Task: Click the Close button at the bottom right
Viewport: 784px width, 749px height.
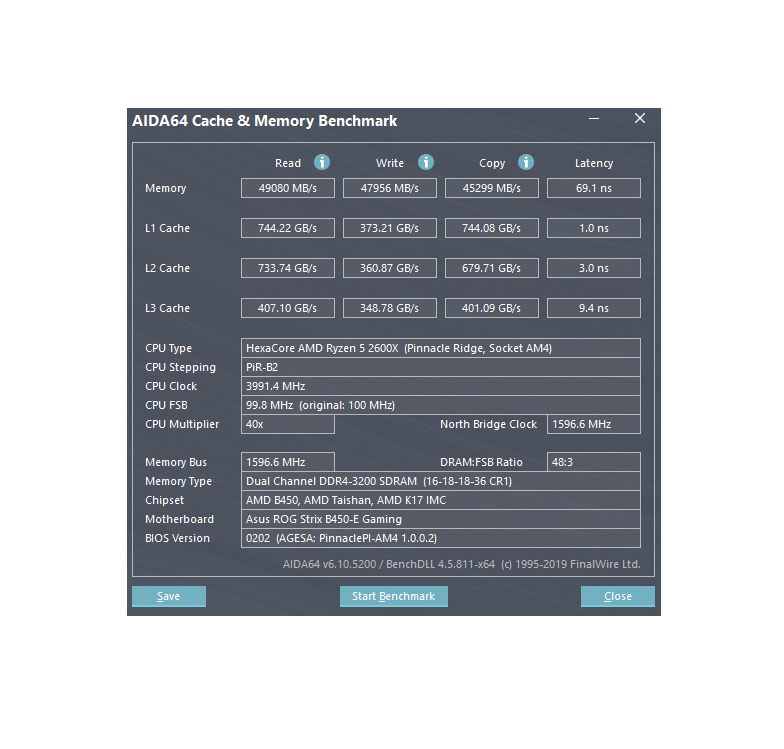Action: 618,596
